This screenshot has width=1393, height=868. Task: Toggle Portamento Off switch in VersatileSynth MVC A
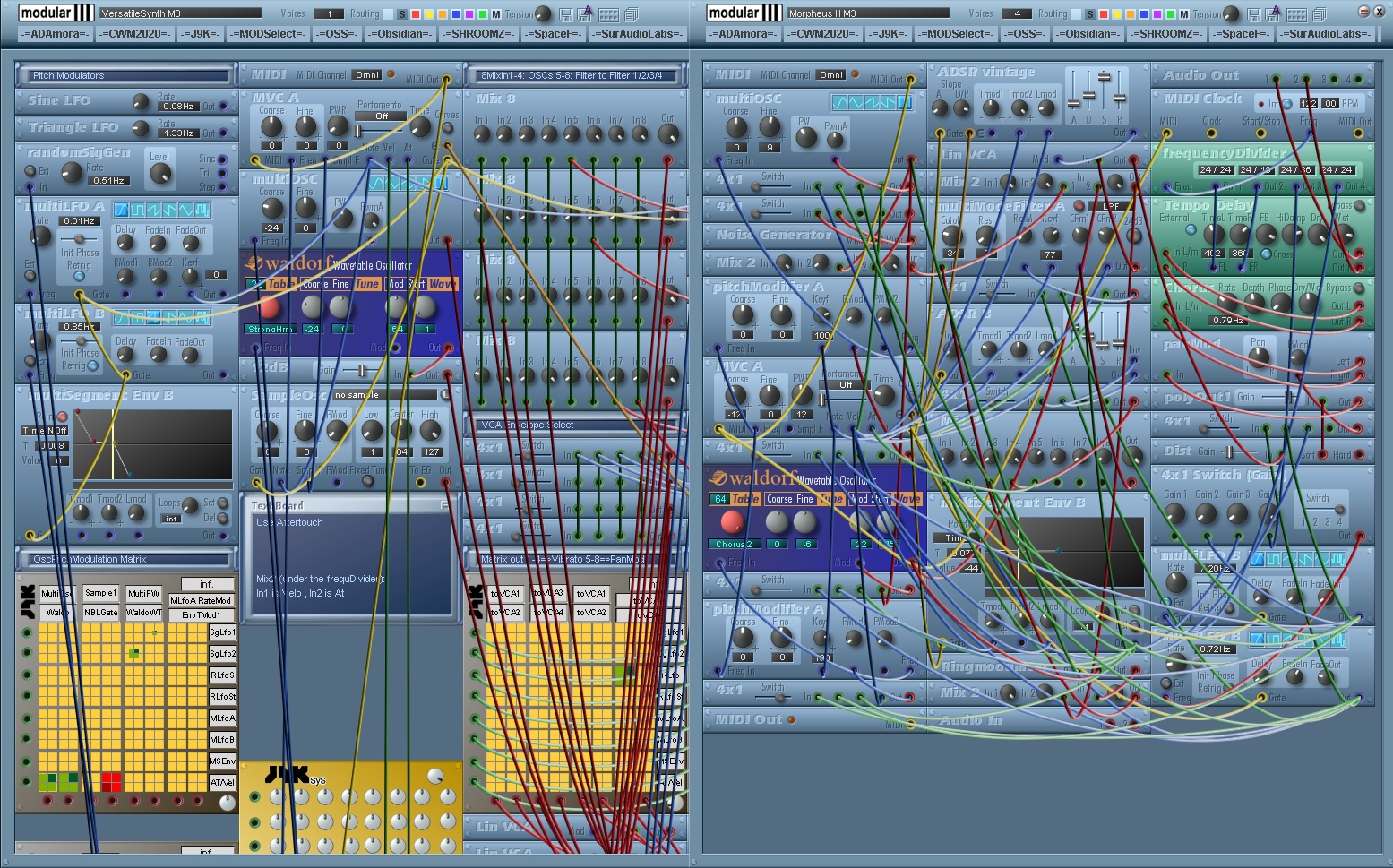(x=382, y=116)
